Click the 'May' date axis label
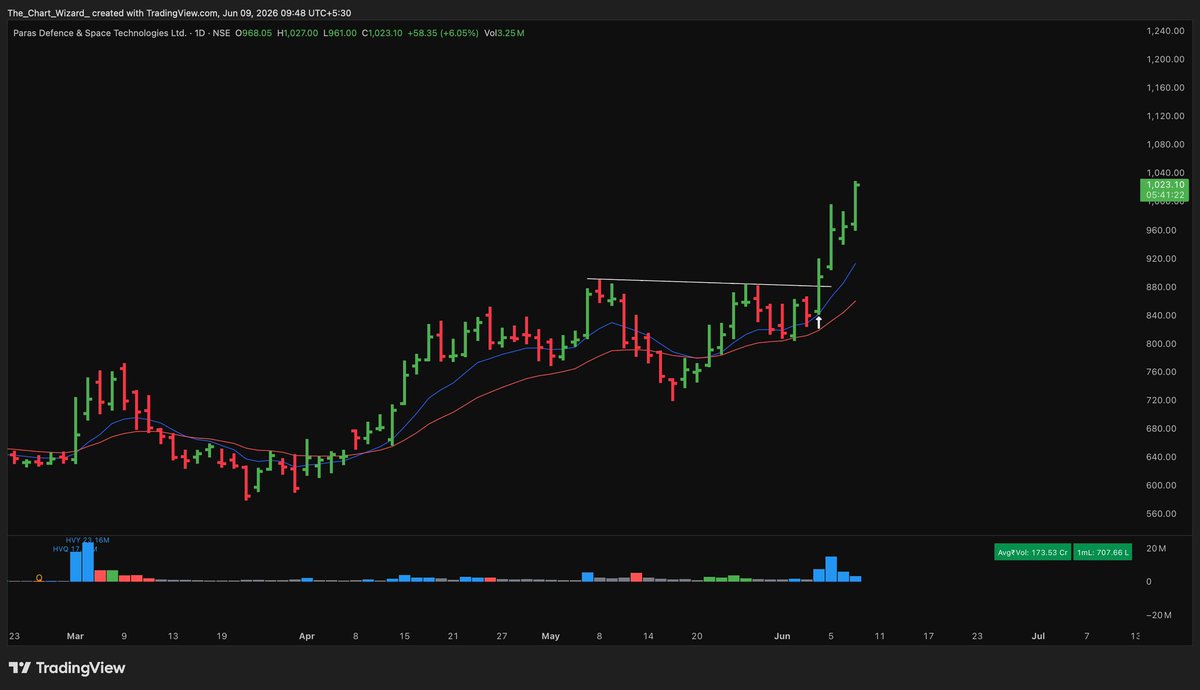 tap(549, 635)
